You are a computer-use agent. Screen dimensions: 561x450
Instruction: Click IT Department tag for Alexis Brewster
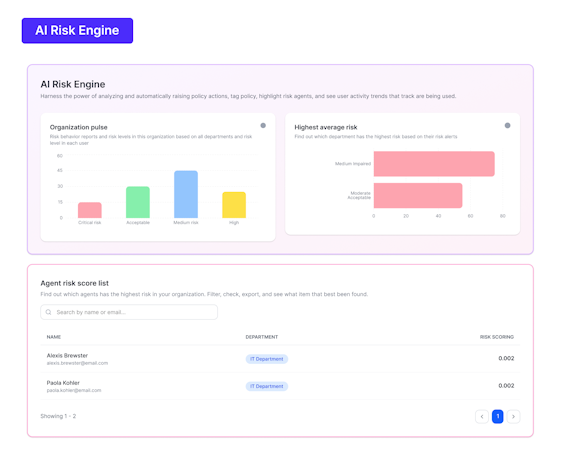click(x=267, y=359)
